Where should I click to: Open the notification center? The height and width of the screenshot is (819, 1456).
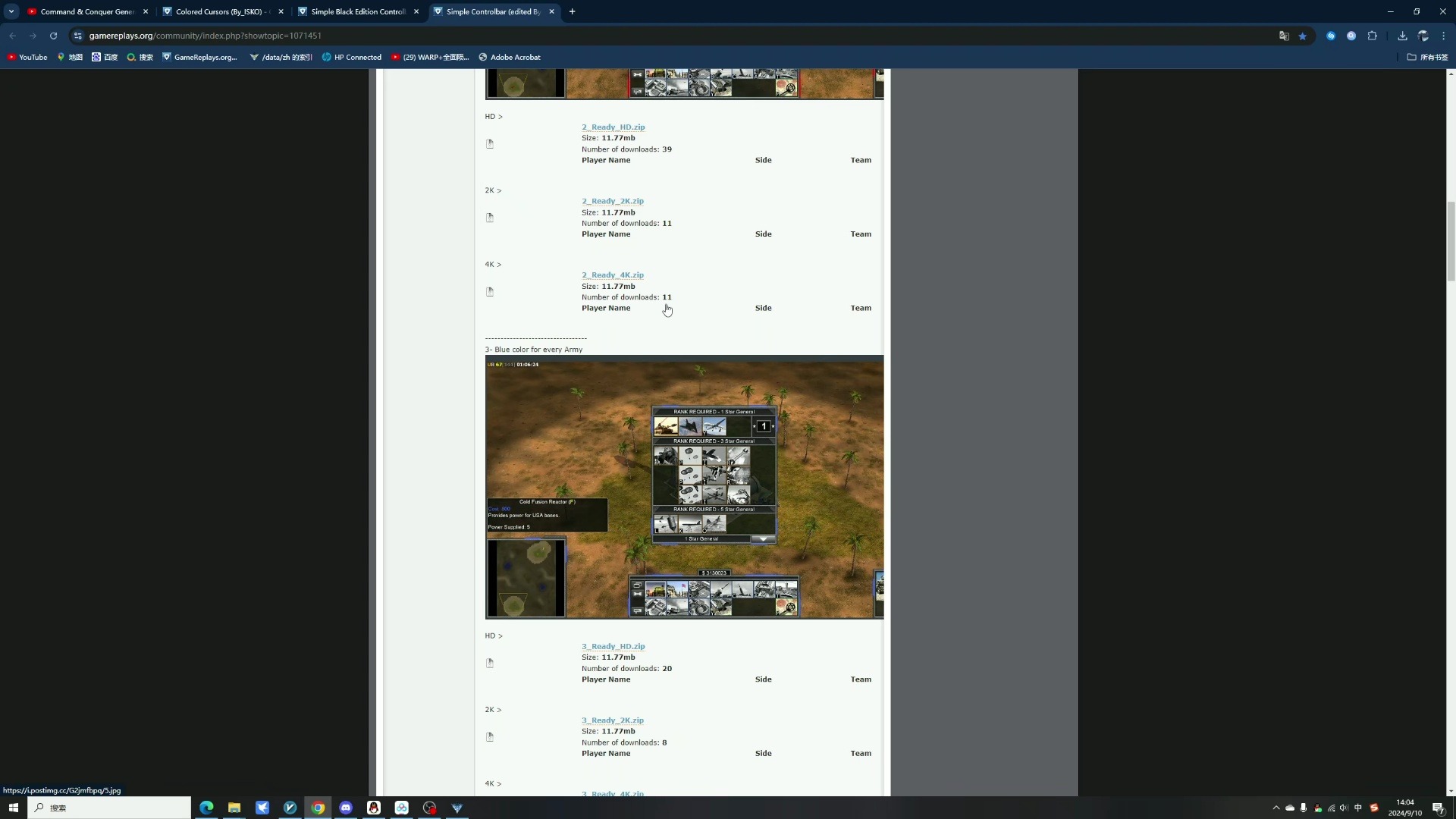1439,808
